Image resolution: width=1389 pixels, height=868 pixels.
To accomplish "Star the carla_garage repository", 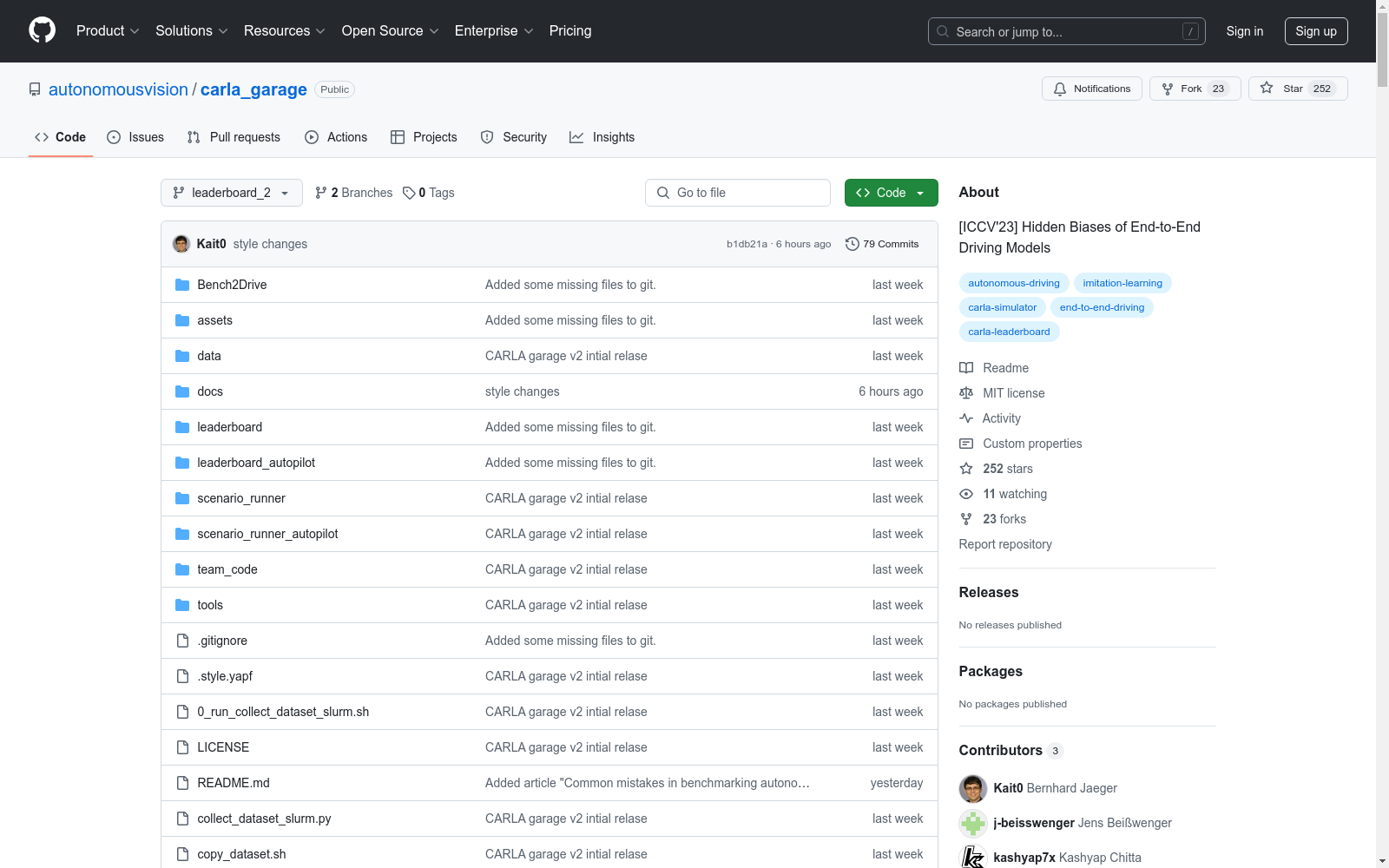I will [x=1298, y=89].
